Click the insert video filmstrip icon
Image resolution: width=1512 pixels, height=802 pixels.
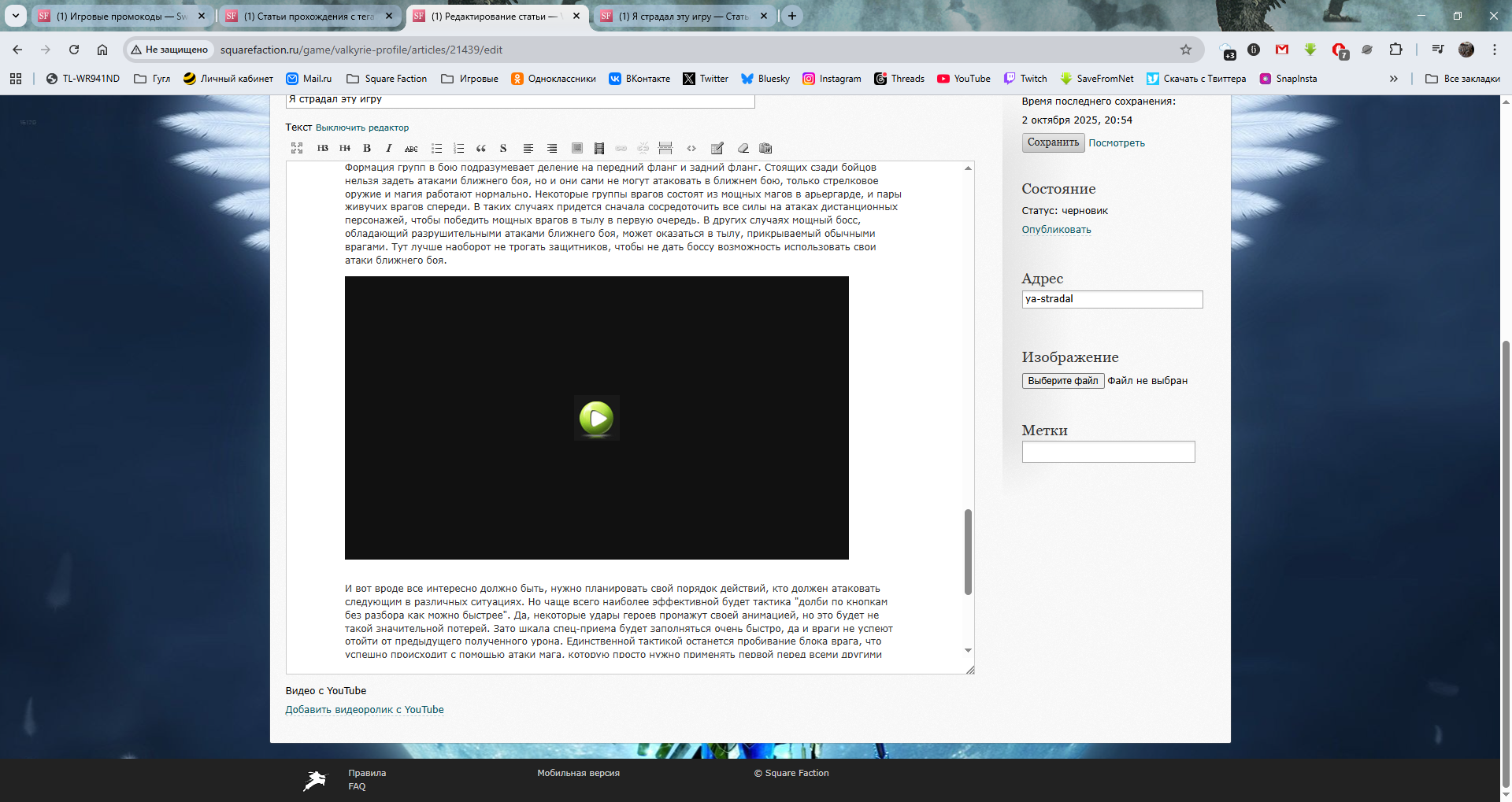[x=599, y=148]
